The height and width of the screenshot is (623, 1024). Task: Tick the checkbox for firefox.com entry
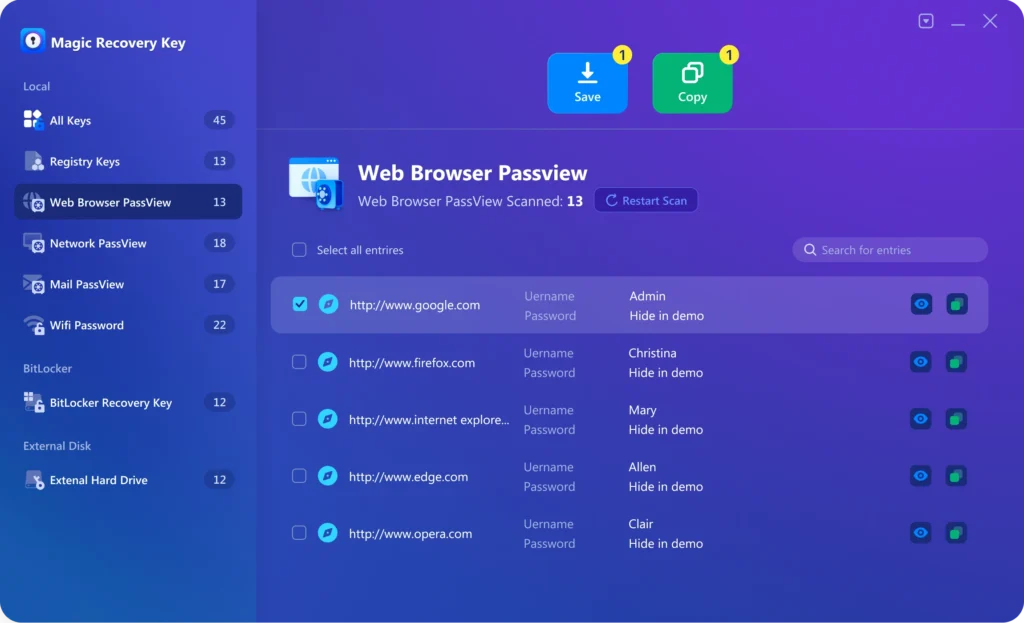[299, 362]
